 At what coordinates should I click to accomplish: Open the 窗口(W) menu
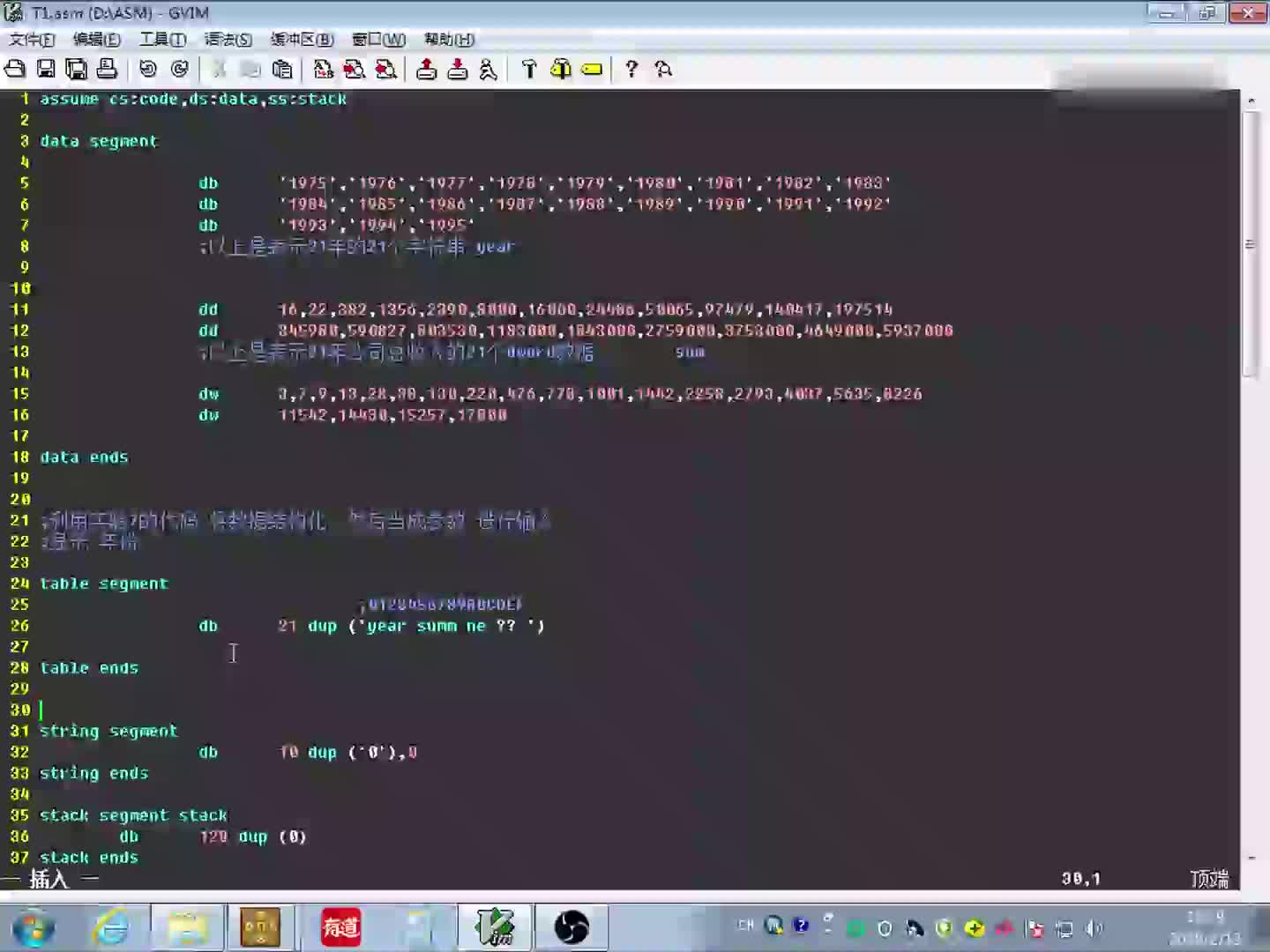tap(378, 39)
